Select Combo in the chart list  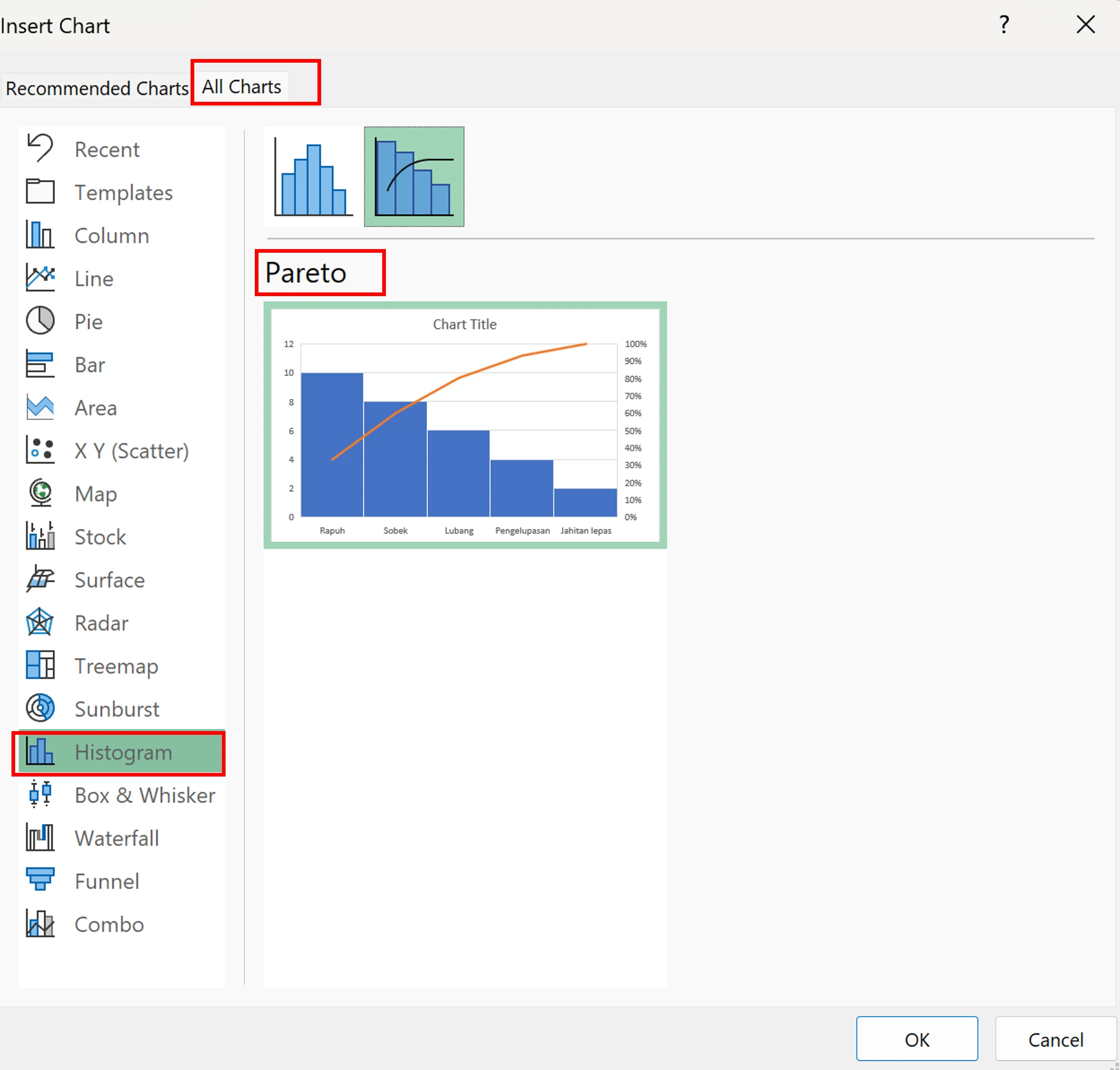pos(109,924)
